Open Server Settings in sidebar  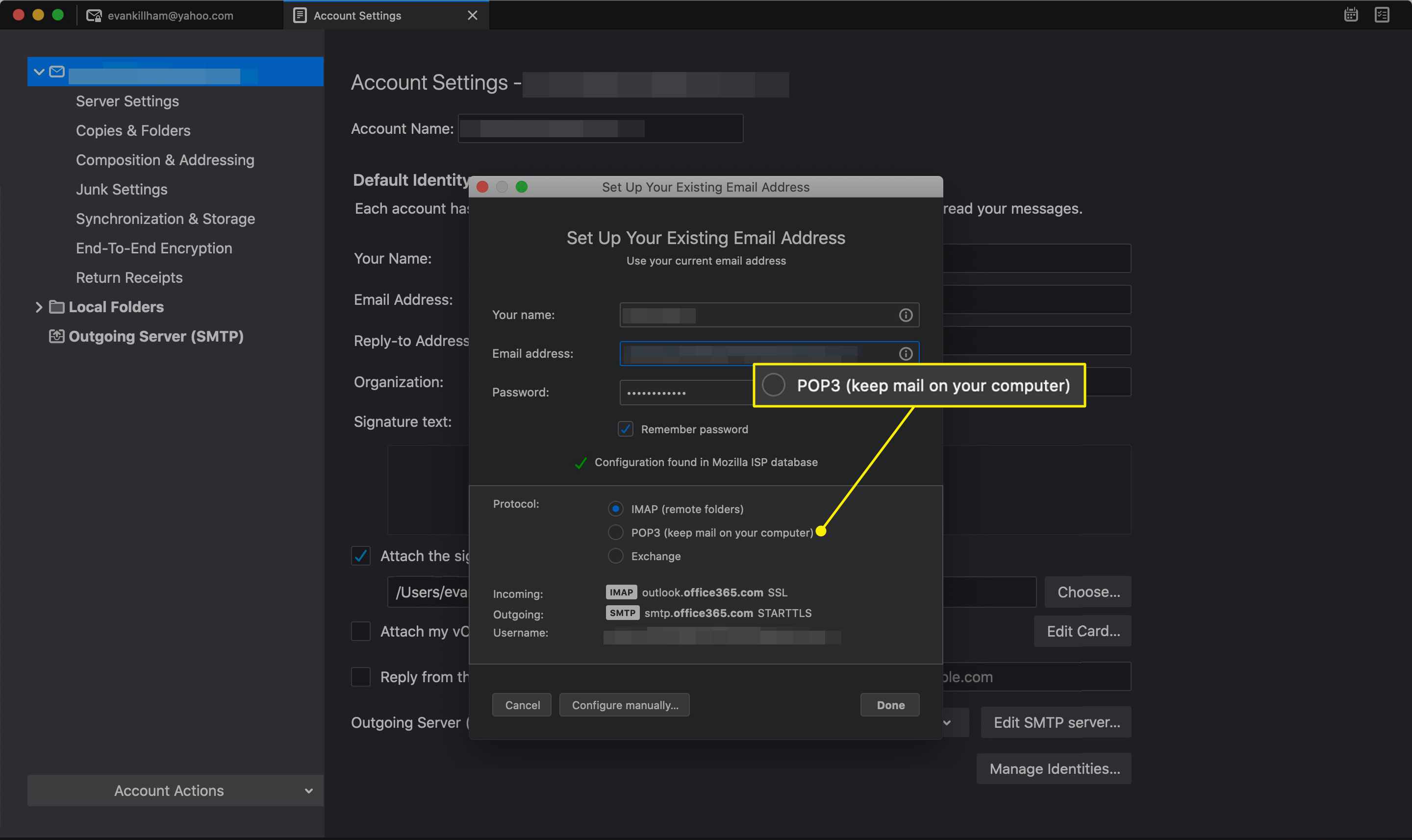point(127,101)
